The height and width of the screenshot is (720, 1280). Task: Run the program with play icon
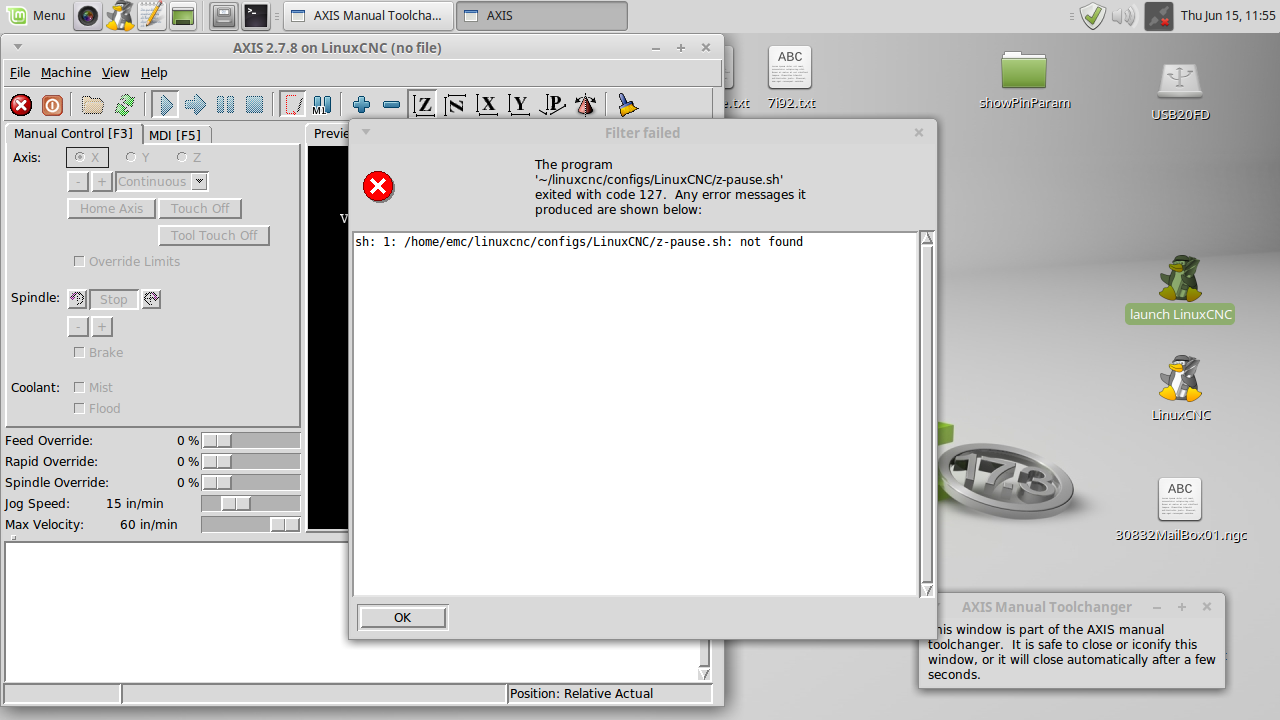click(166, 104)
